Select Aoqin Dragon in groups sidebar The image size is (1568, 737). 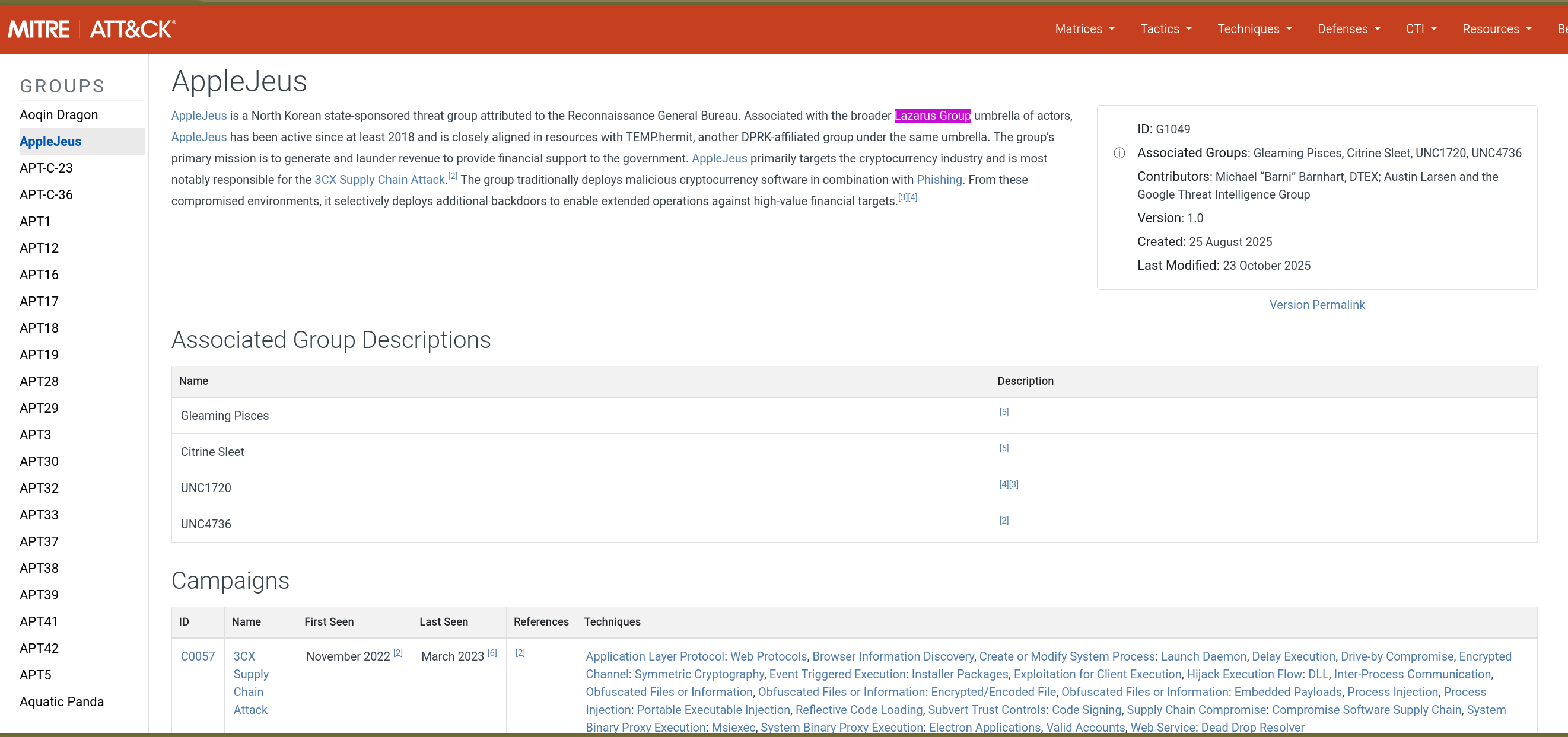(x=58, y=114)
